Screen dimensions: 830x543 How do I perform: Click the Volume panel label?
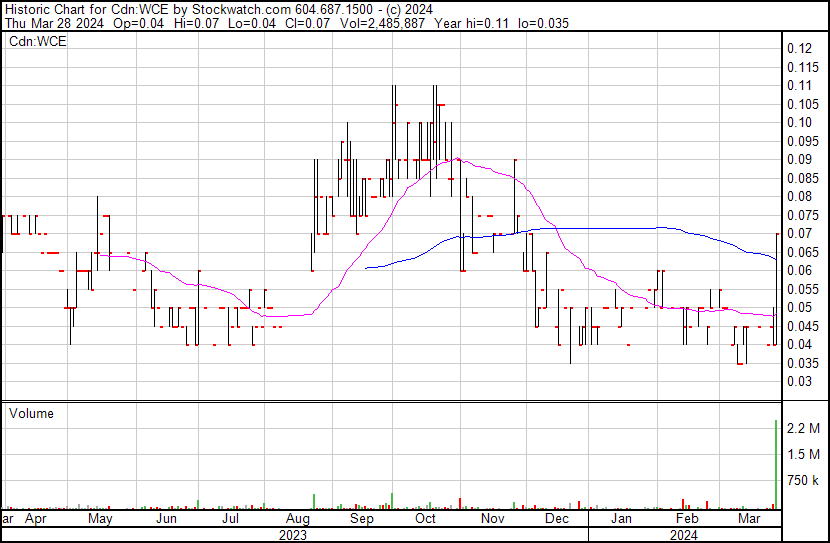point(31,413)
